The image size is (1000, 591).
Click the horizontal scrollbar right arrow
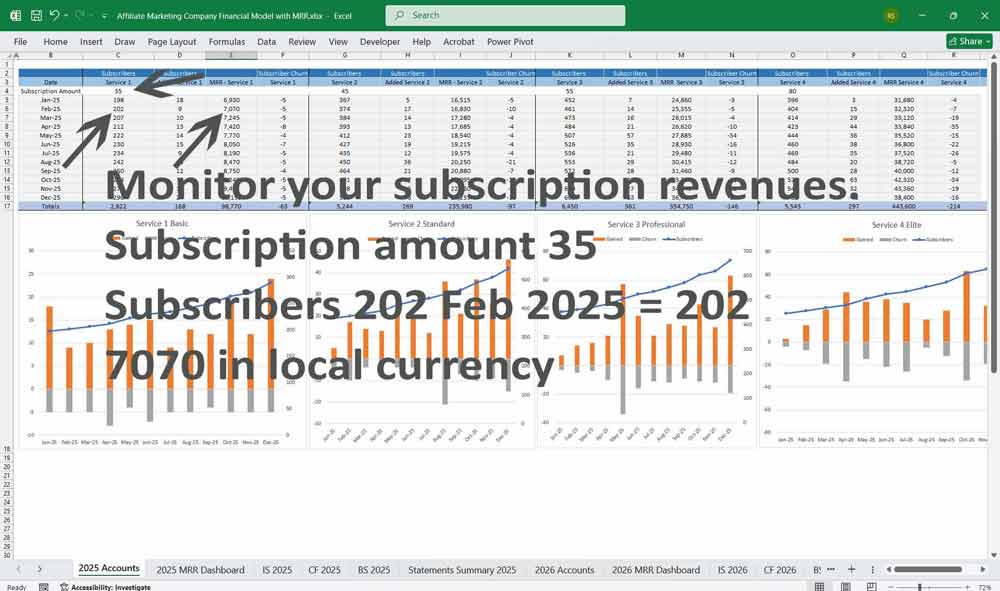[x=983, y=569]
